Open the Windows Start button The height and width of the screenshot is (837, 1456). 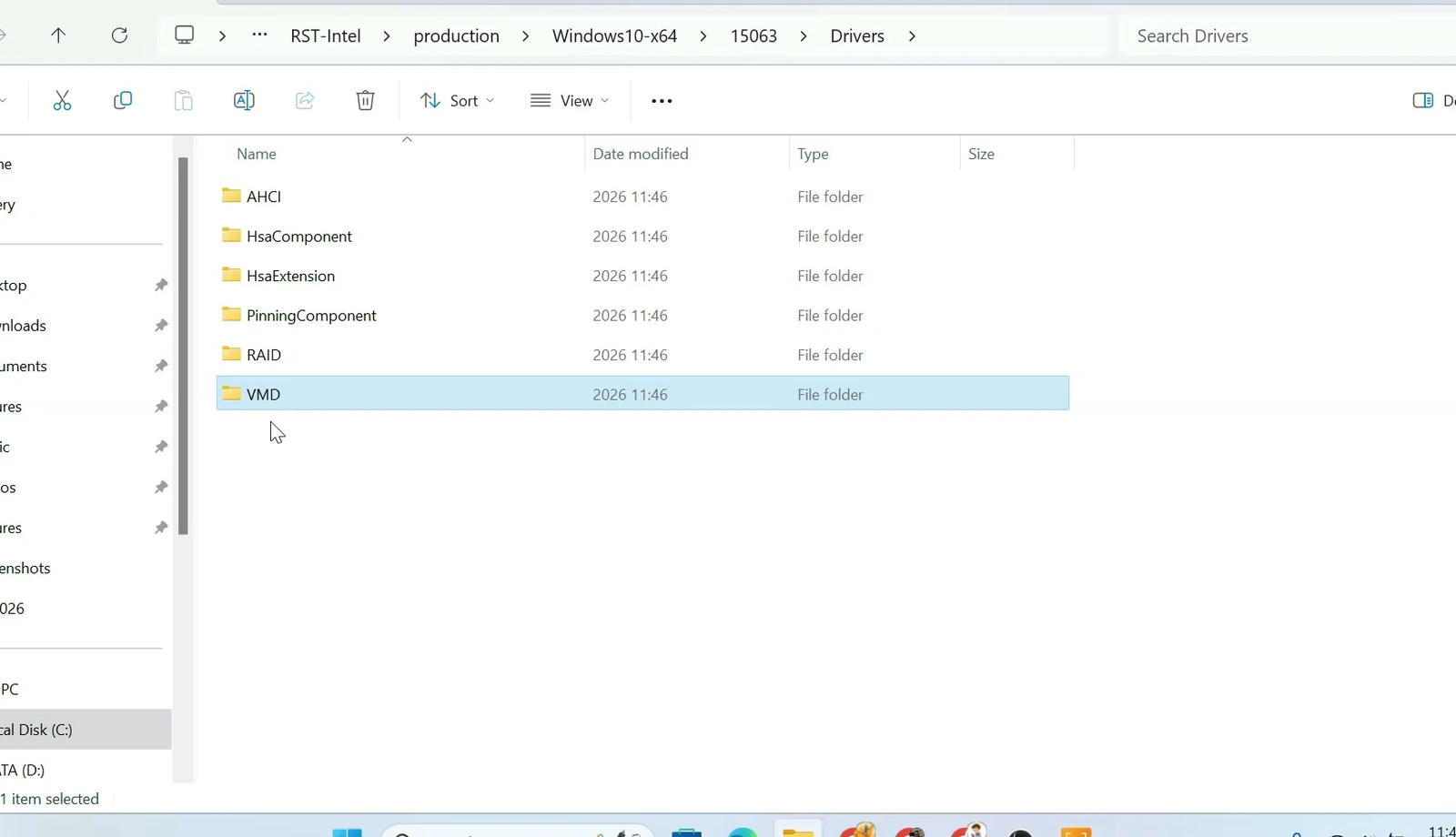(x=347, y=832)
